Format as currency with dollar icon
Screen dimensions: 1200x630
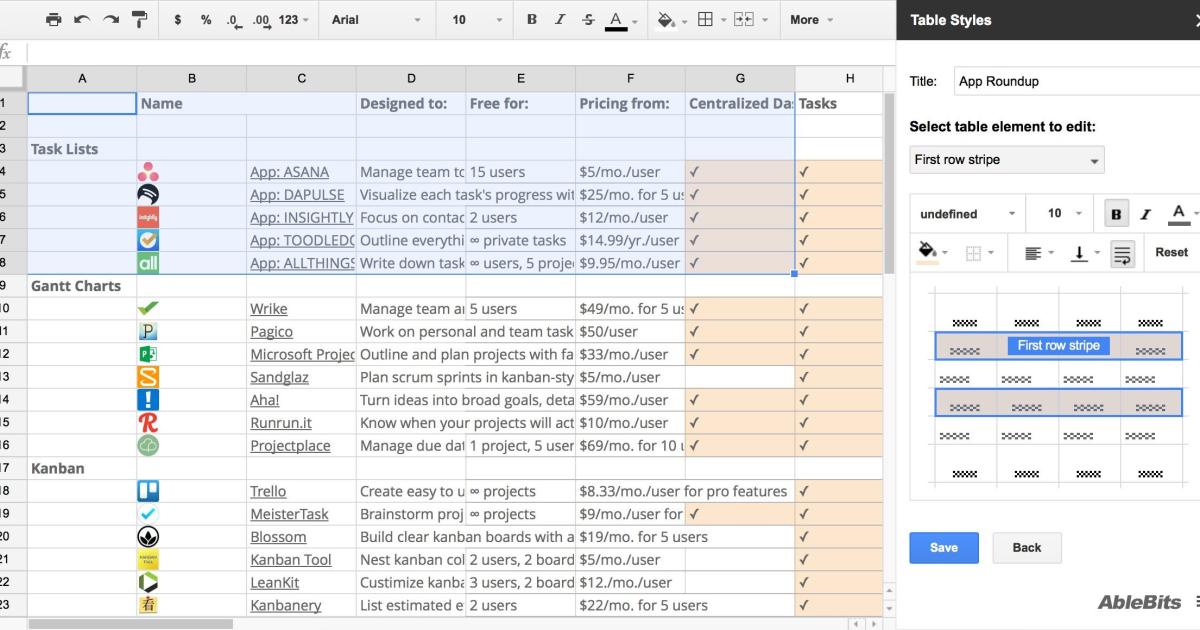[x=178, y=20]
